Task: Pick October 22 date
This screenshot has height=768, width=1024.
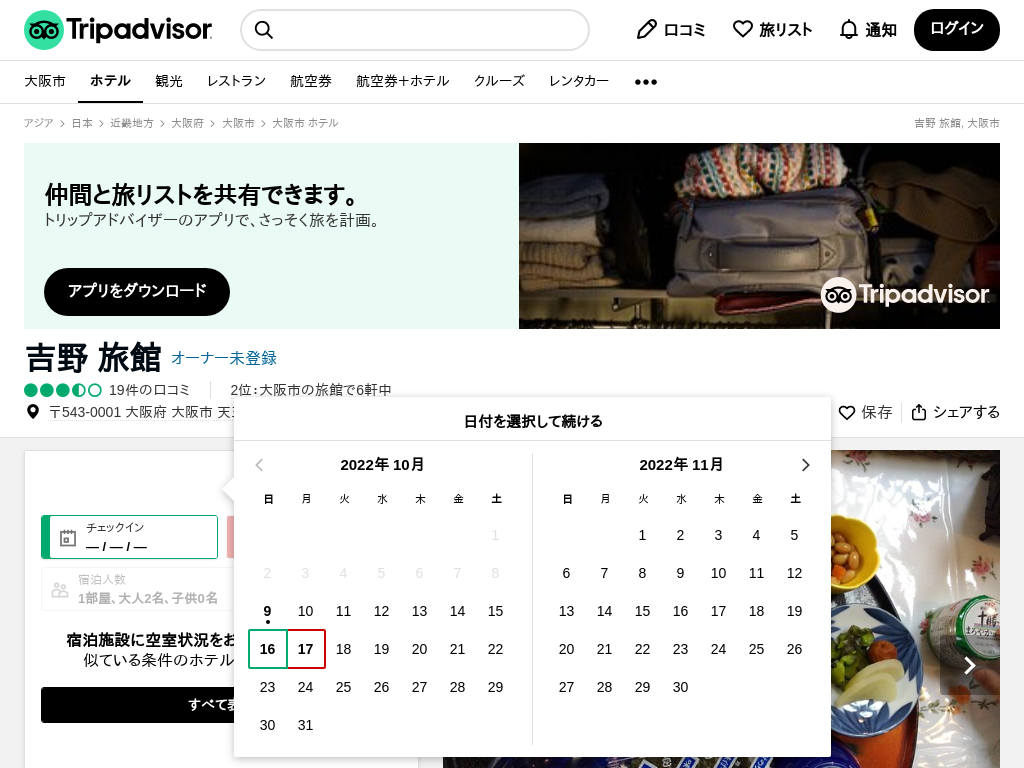Action: pyautogui.click(x=496, y=649)
